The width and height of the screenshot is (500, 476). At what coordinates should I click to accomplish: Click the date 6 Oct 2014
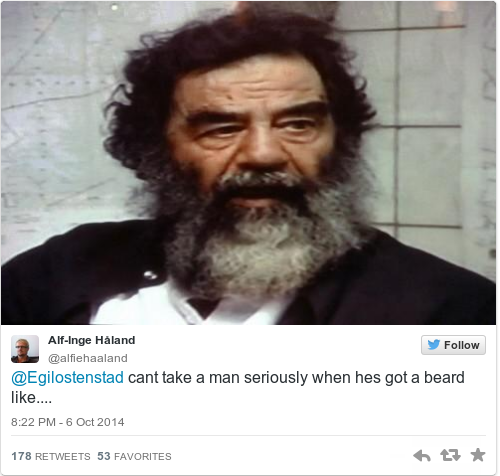click(95, 422)
